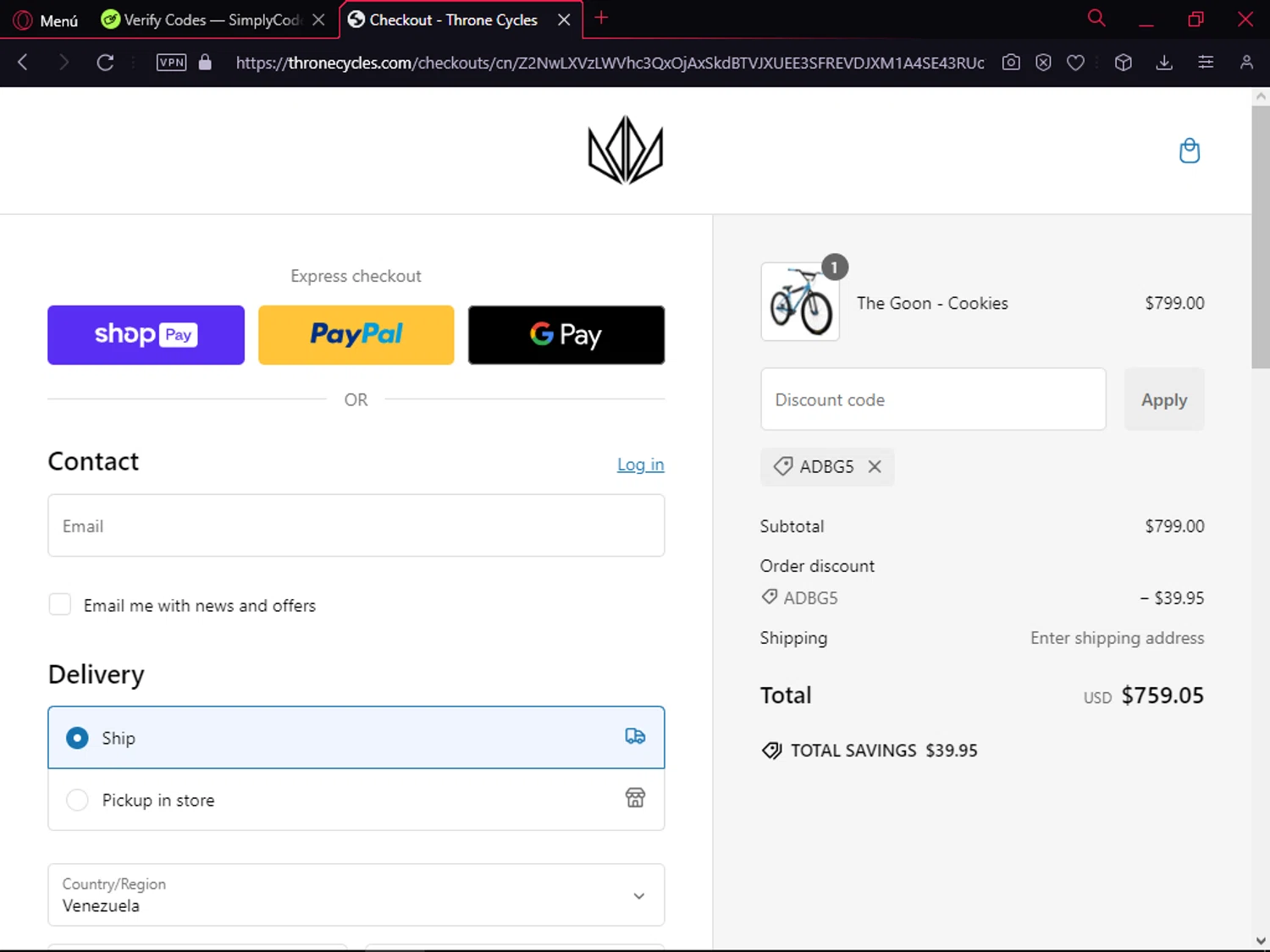The image size is (1270, 952).
Task: Click the shipping truck icon
Action: [x=635, y=736]
